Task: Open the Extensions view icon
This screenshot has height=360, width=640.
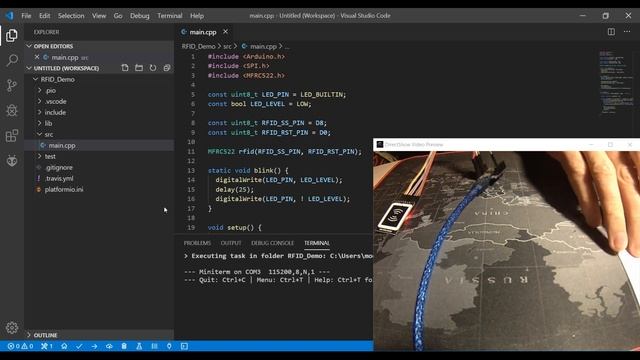Action: tap(12, 136)
